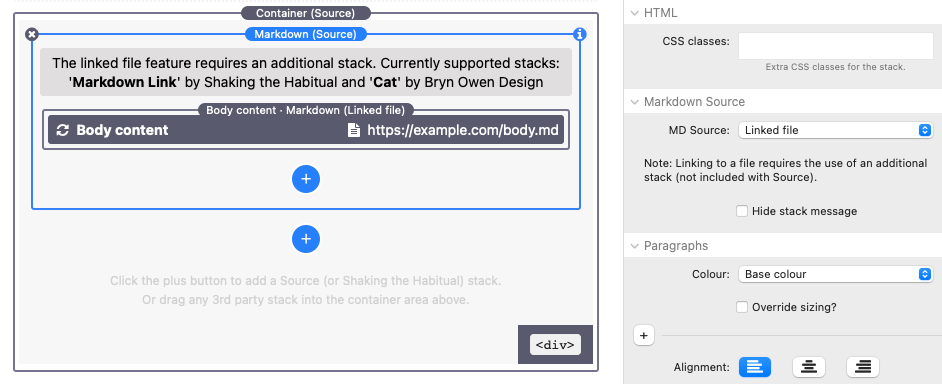The image size is (942, 384).
Task: Add a stack to the Container via the lower plus button
Action: 306,239
